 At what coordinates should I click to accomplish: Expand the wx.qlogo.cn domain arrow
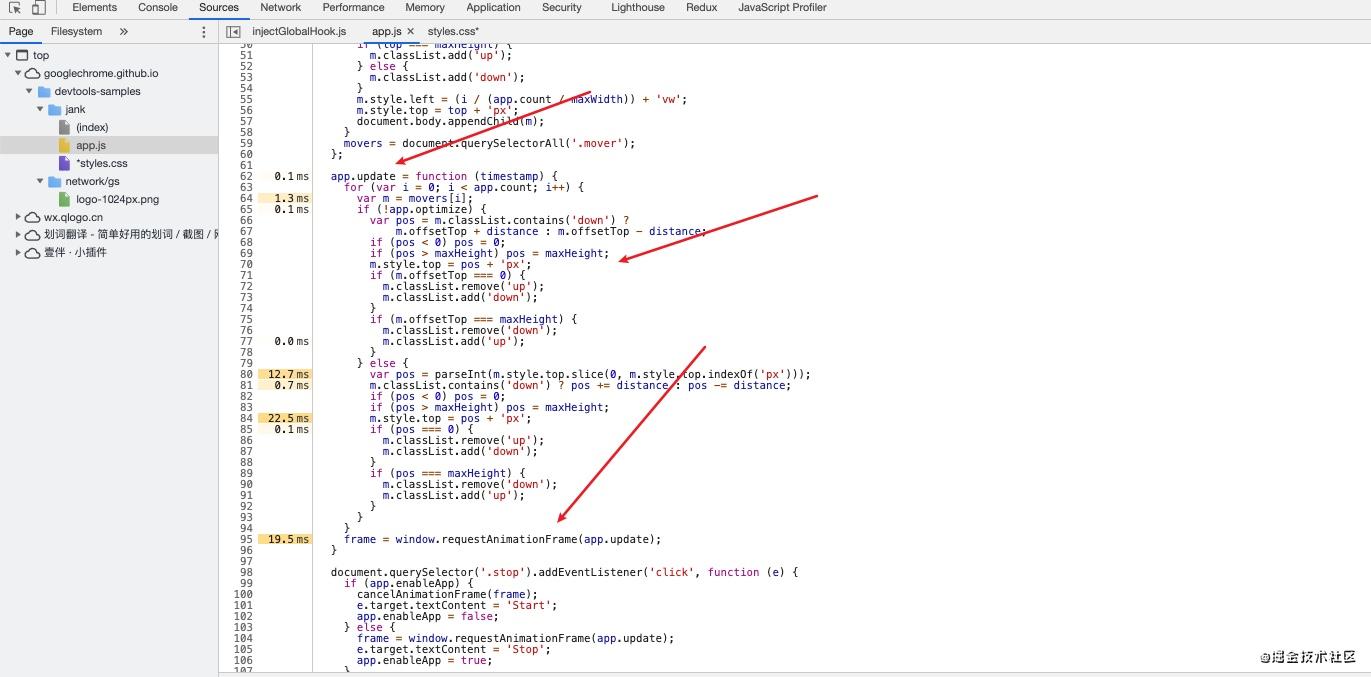pos(19,217)
